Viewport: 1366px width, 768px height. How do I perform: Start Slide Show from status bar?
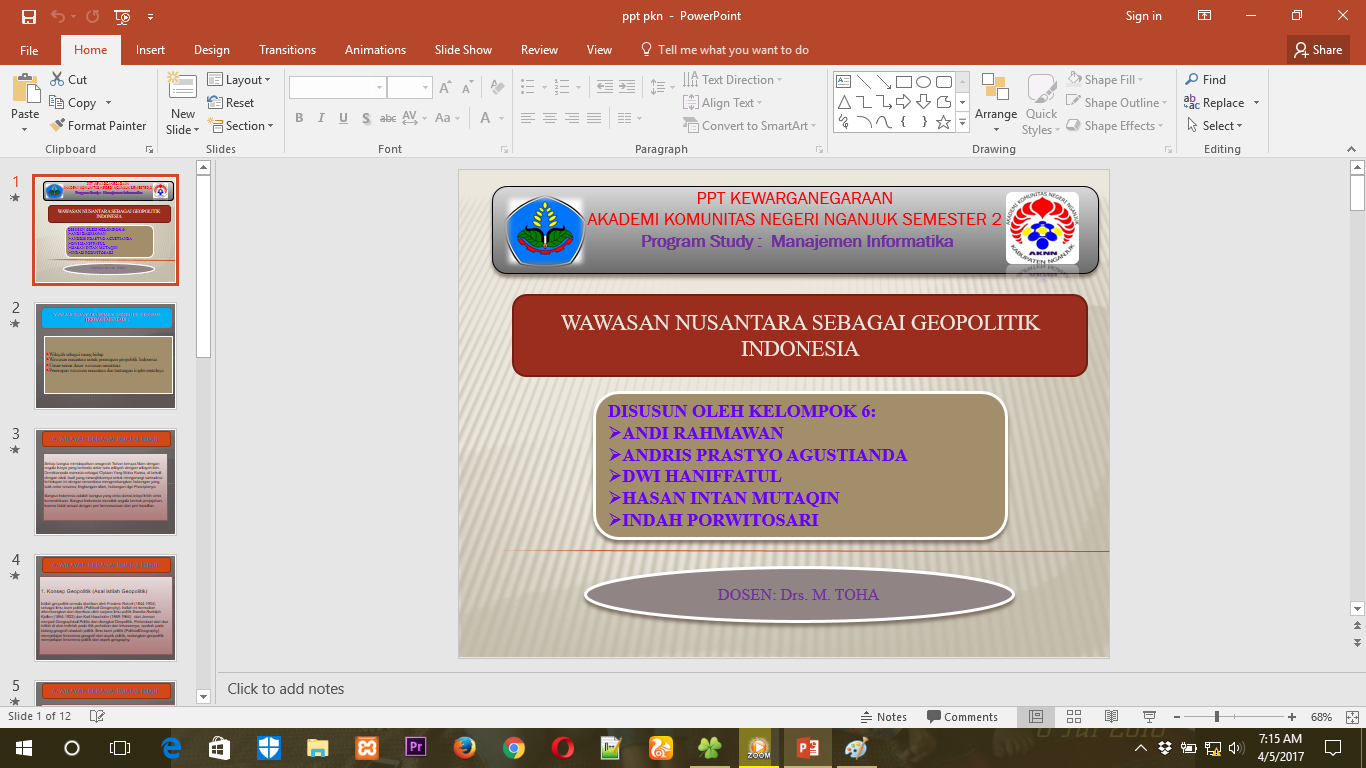click(x=1150, y=716)
